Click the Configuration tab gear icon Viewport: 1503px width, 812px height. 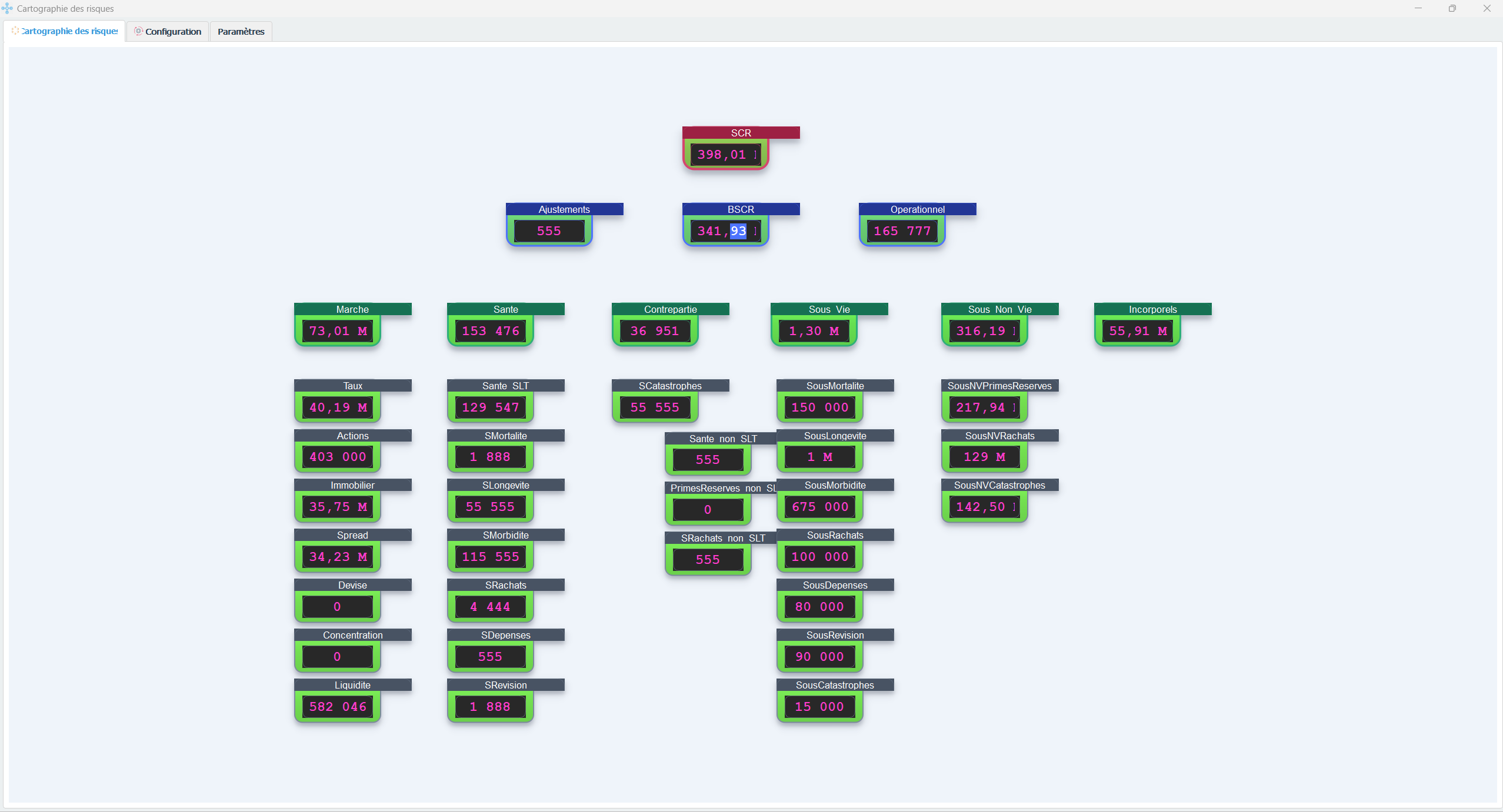[139, 31]
